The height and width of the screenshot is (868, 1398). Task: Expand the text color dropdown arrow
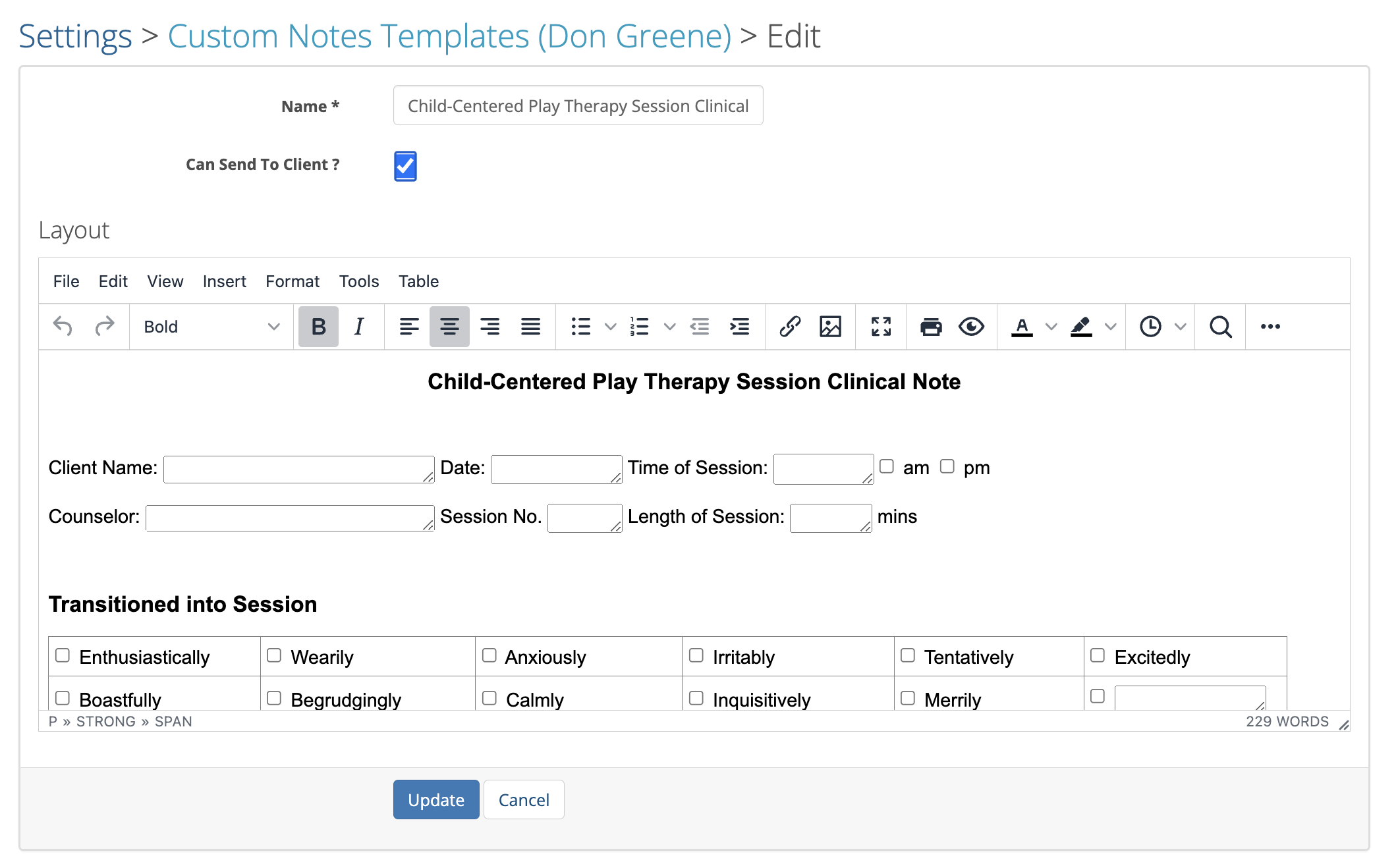[1050, 326]
